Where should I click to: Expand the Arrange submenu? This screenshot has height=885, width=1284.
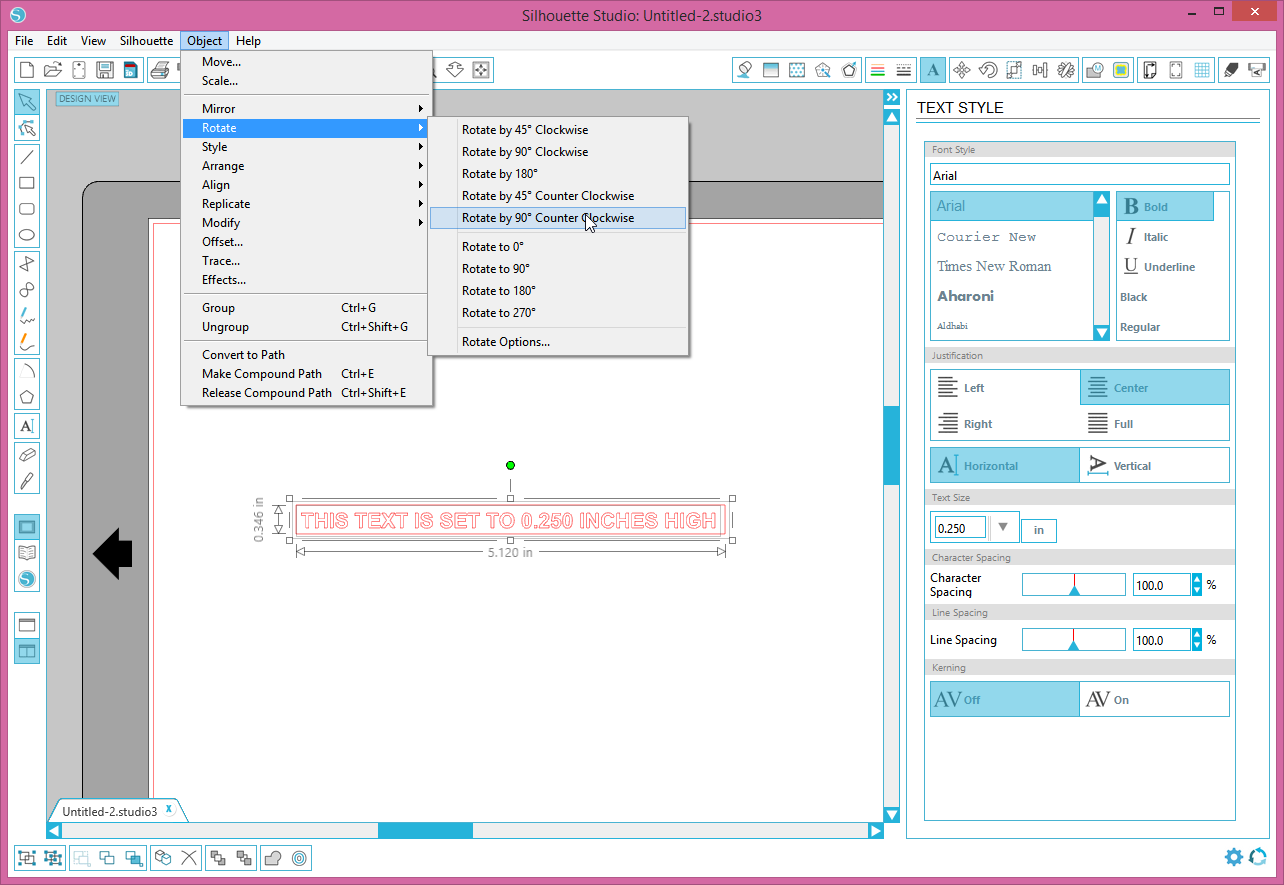[x=306, y=166]
